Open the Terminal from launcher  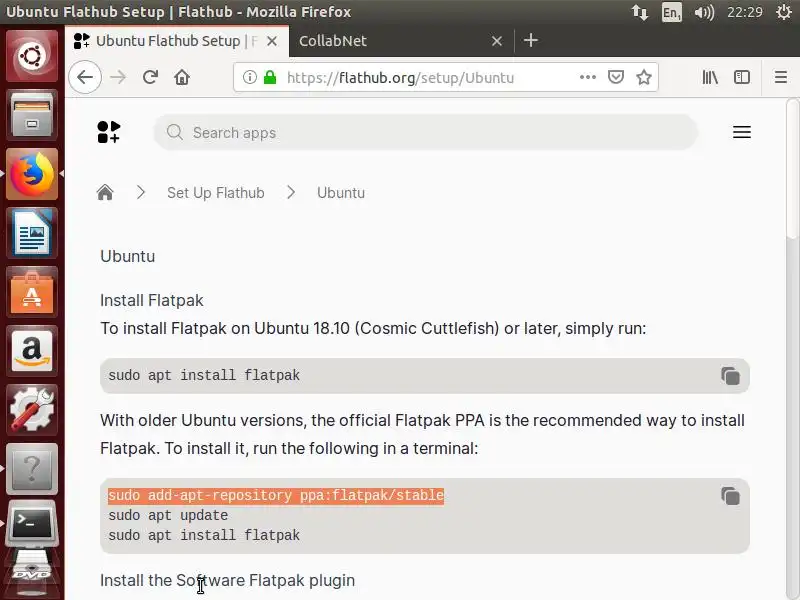(32, 524)
